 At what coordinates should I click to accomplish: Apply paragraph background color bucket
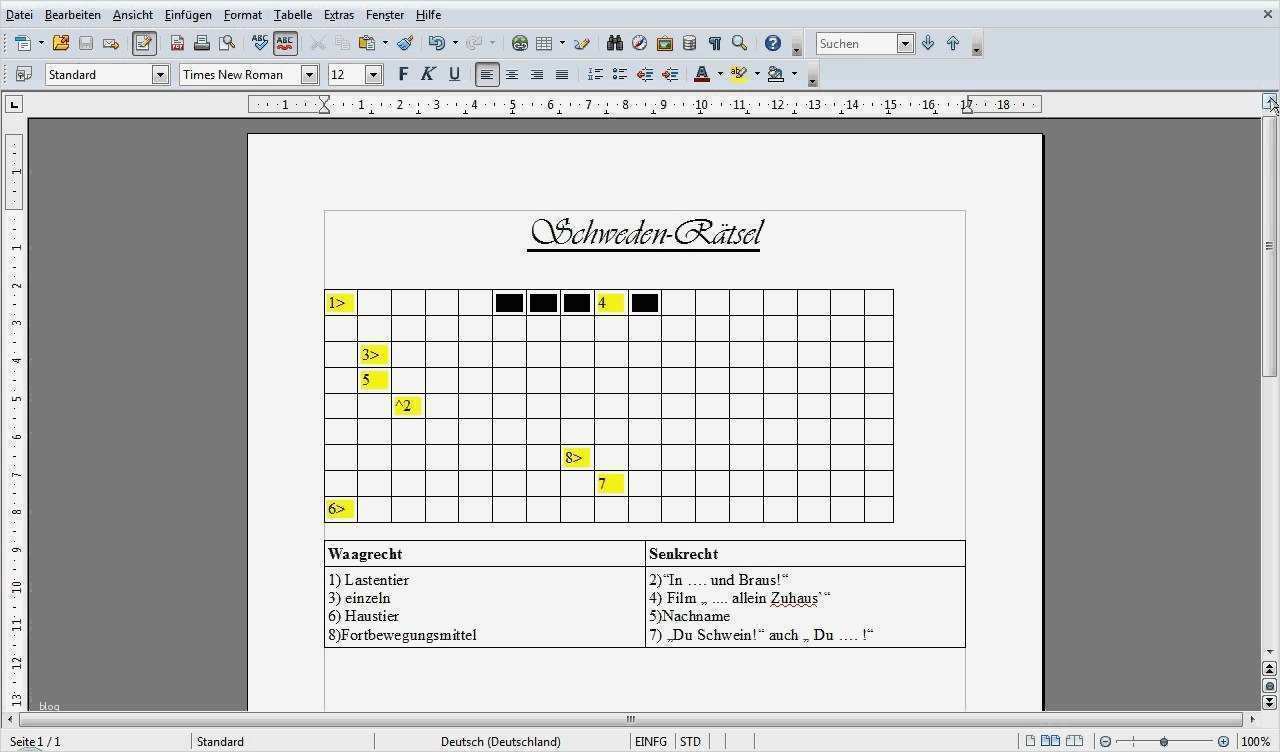776,74
